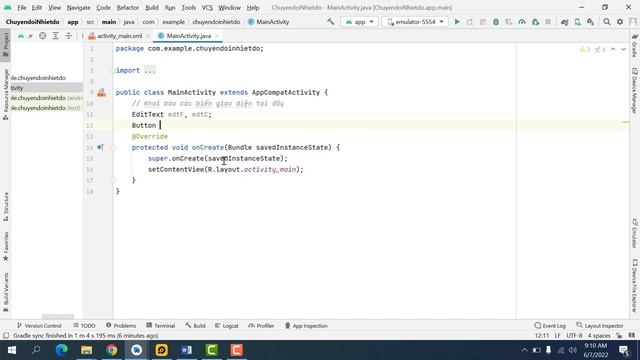
Task: Click the override gutter icon beside onCreate
Action: point(100,147)
